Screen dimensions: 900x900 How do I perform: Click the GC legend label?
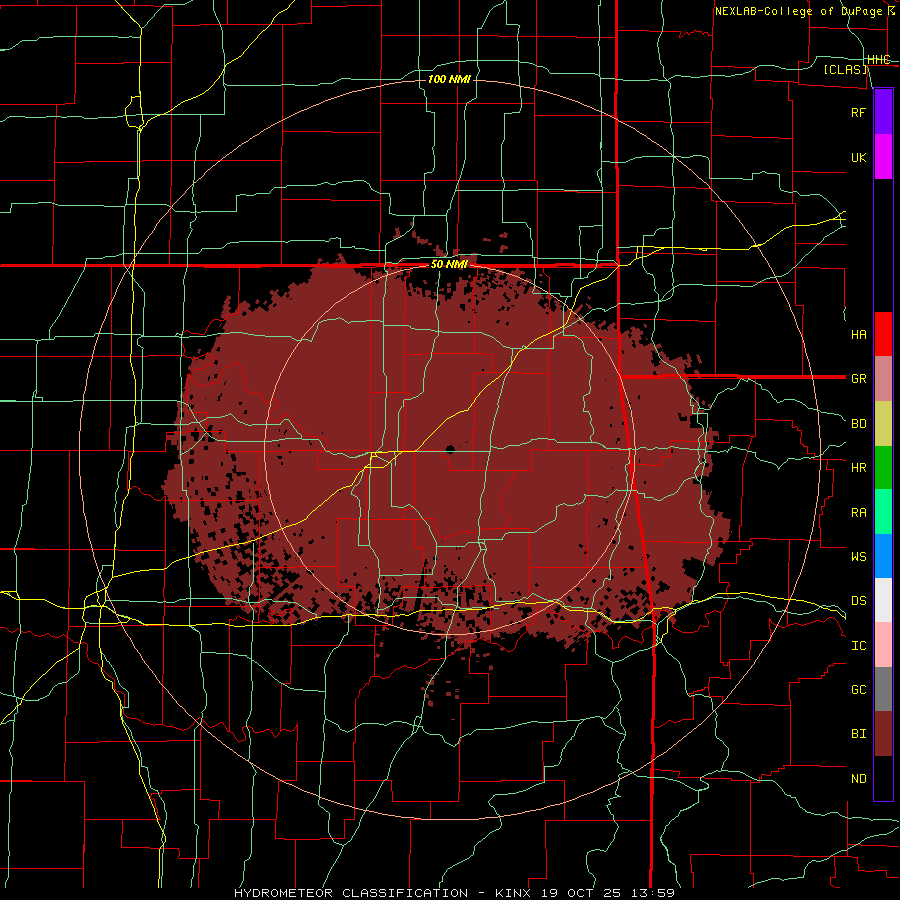pyautogui.click(x=858, y=690)
